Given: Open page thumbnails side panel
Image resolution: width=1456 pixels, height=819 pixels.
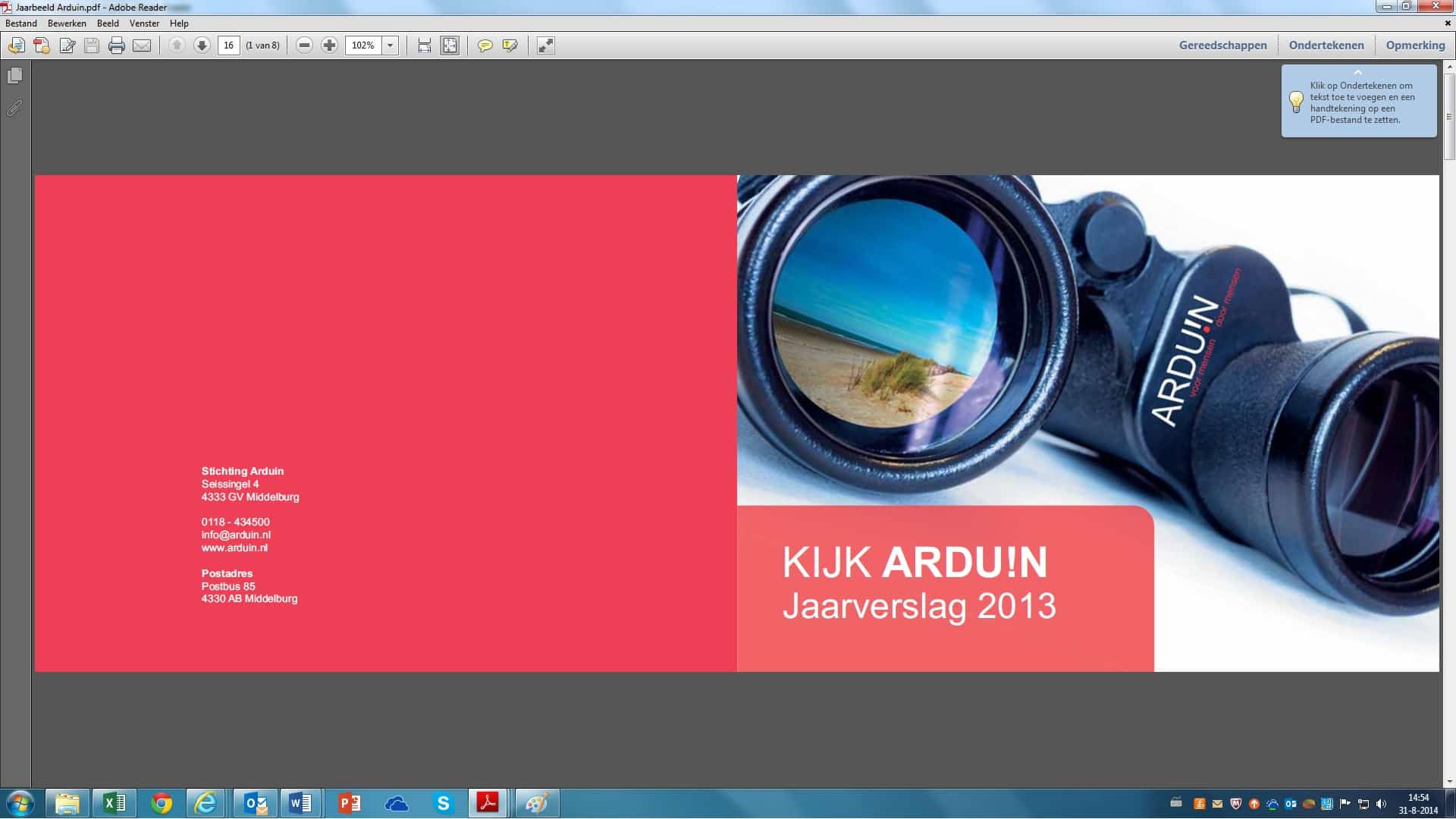Looking at the screenshot, I should (14, 76).
